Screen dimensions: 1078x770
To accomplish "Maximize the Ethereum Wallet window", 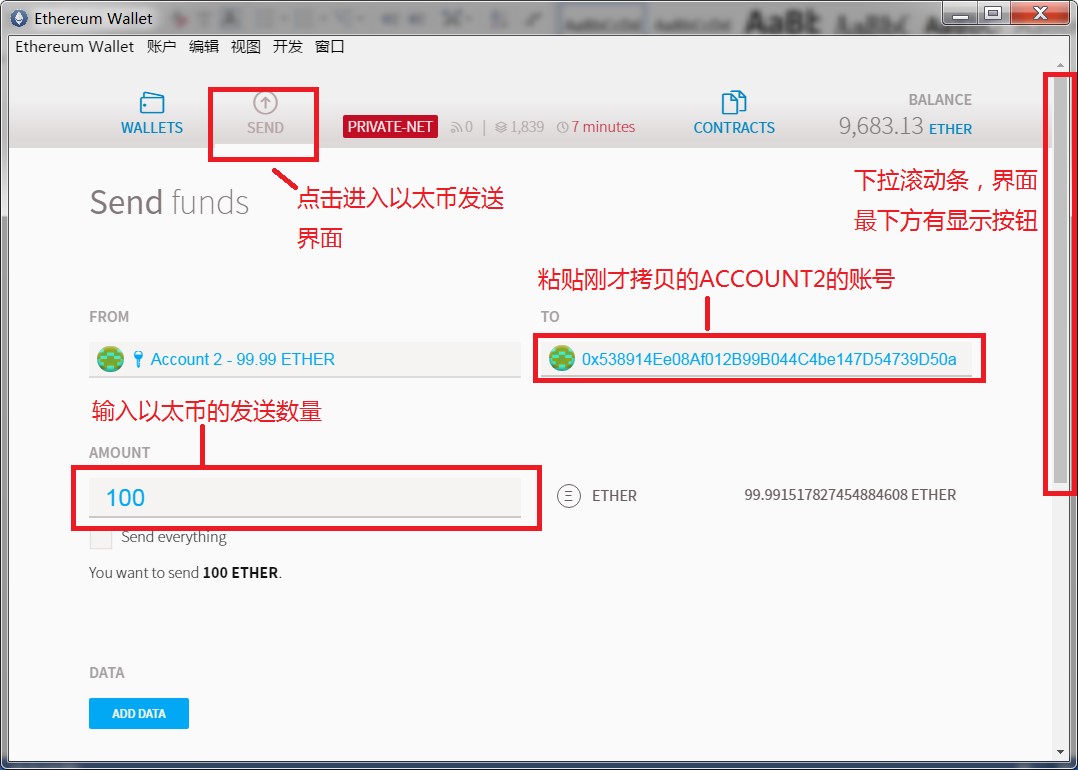I will point(992,14).
